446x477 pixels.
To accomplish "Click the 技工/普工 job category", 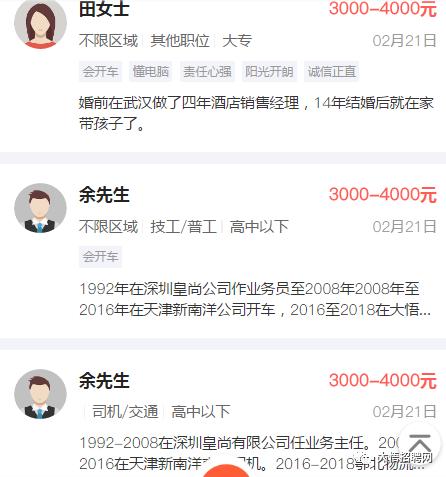I will coord(184,227).
